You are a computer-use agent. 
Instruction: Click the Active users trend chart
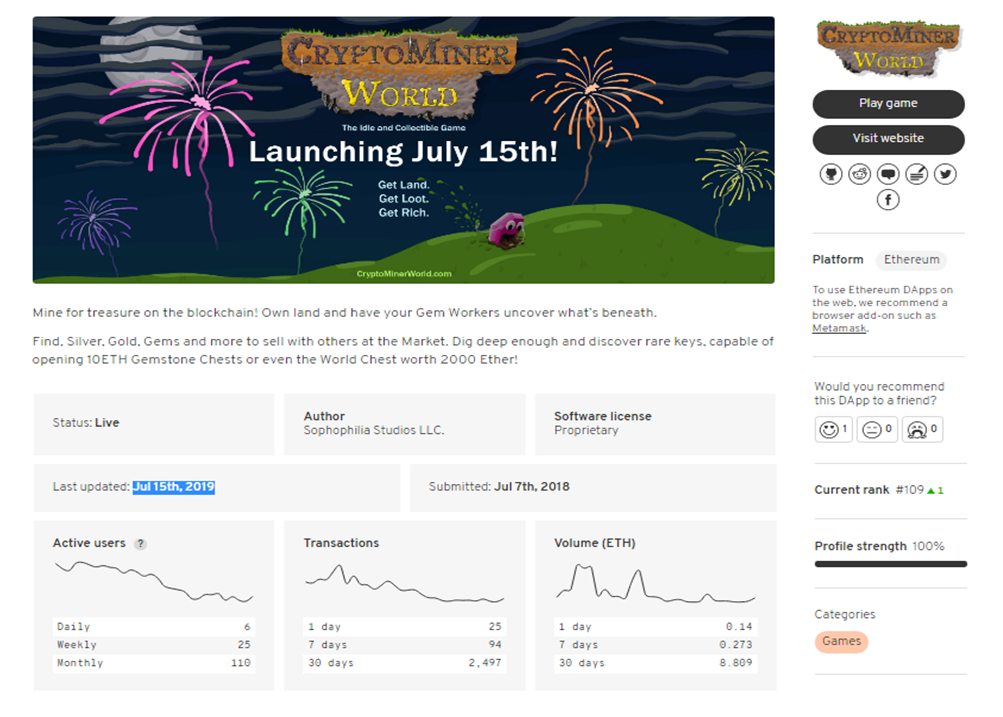click(154, 582)
